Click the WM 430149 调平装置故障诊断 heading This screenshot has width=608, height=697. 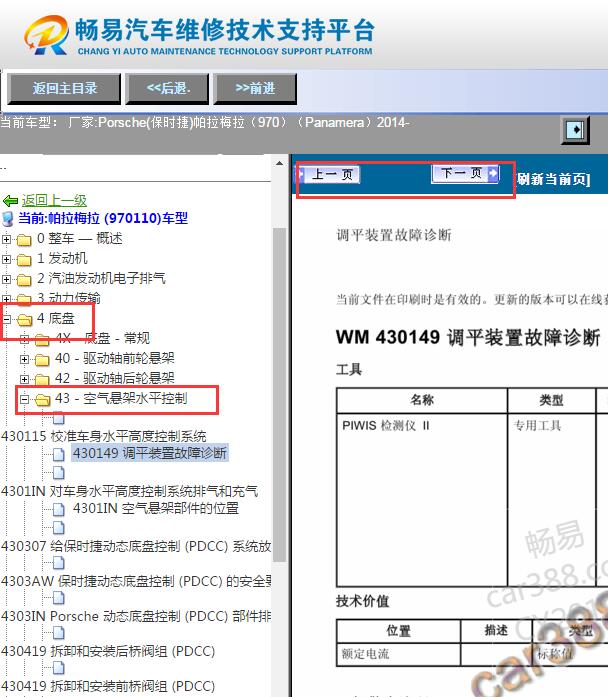[468, 337]
